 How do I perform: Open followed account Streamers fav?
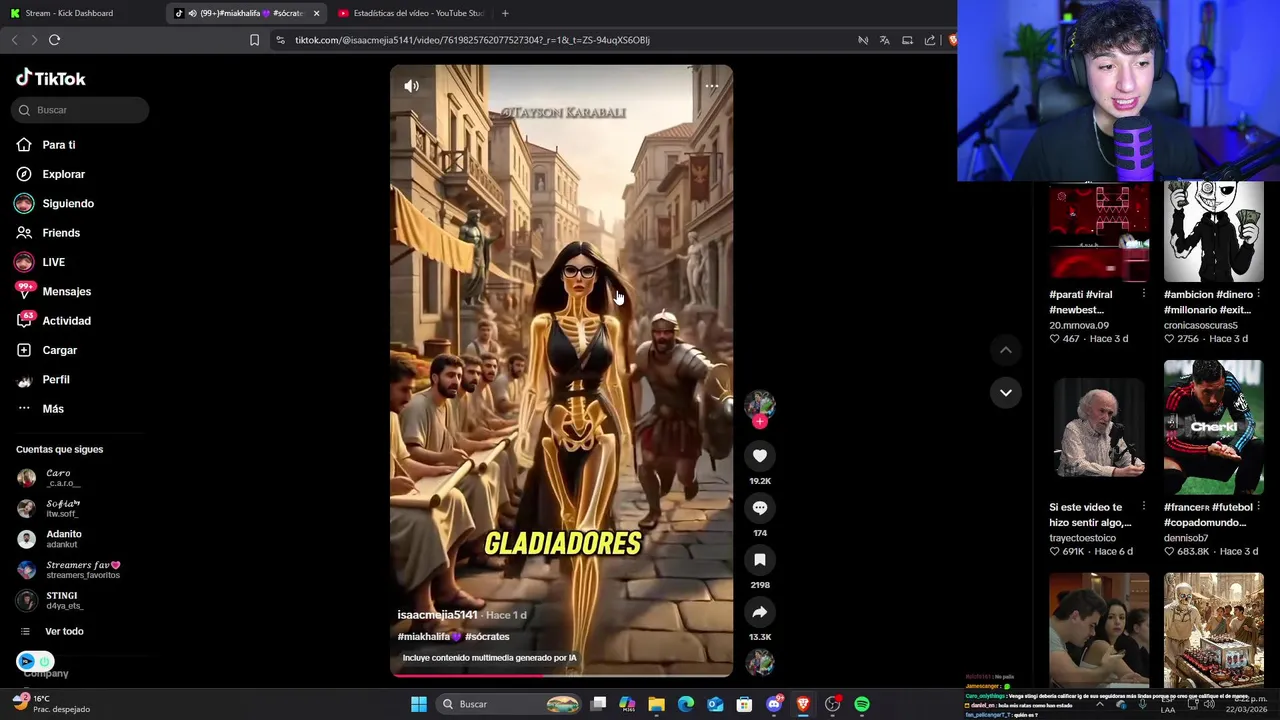[68, 570]
